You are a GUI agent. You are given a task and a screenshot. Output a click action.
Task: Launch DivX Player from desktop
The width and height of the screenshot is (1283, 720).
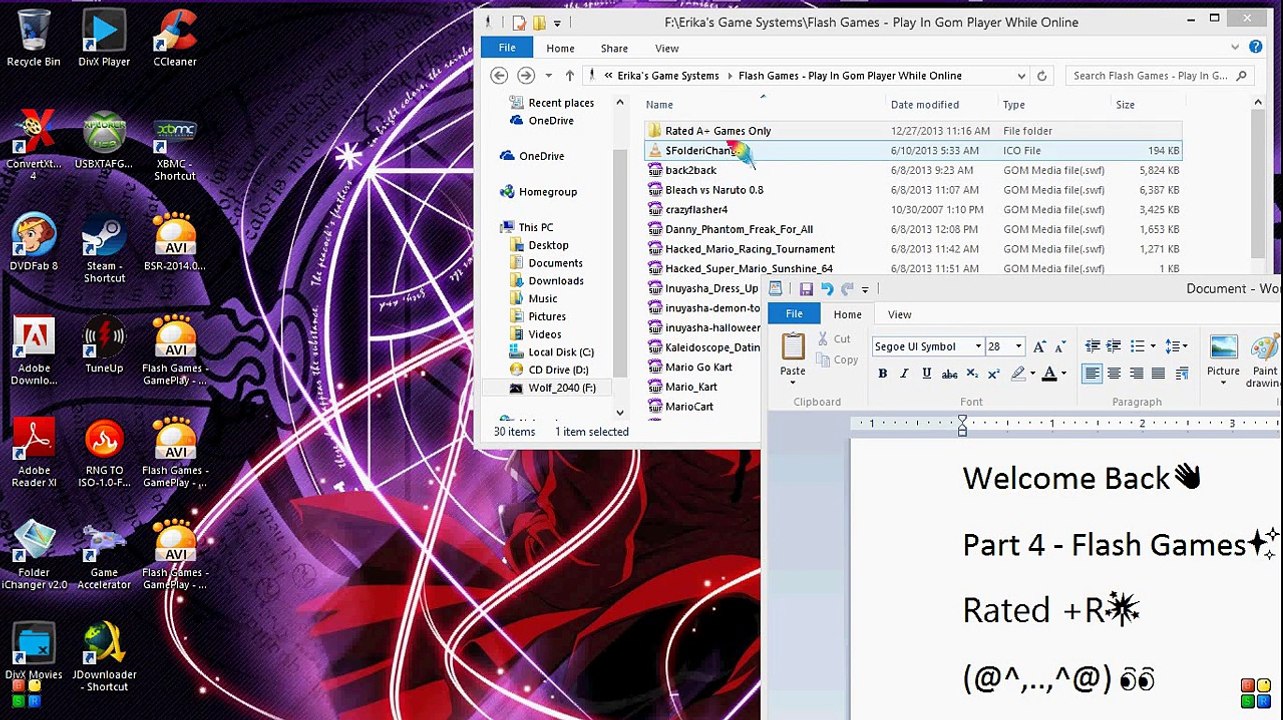pyautogui.click(x=103, y=37)
